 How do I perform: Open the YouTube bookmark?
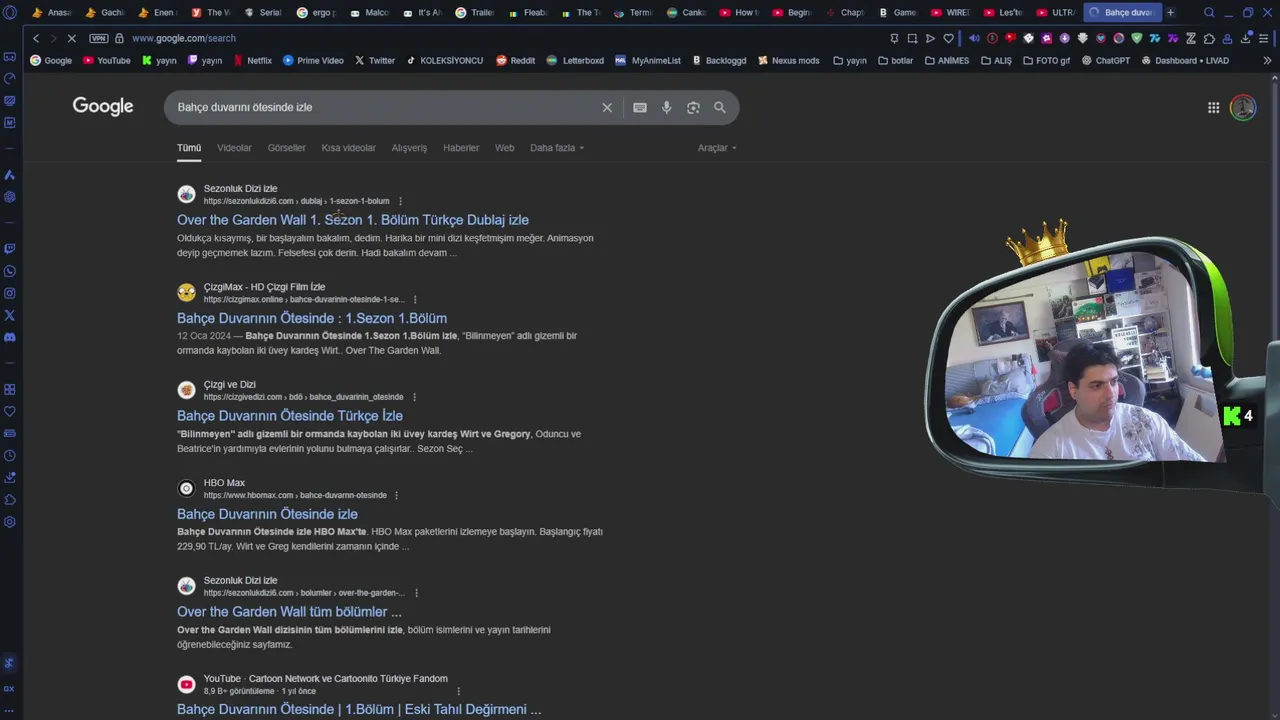106,60
